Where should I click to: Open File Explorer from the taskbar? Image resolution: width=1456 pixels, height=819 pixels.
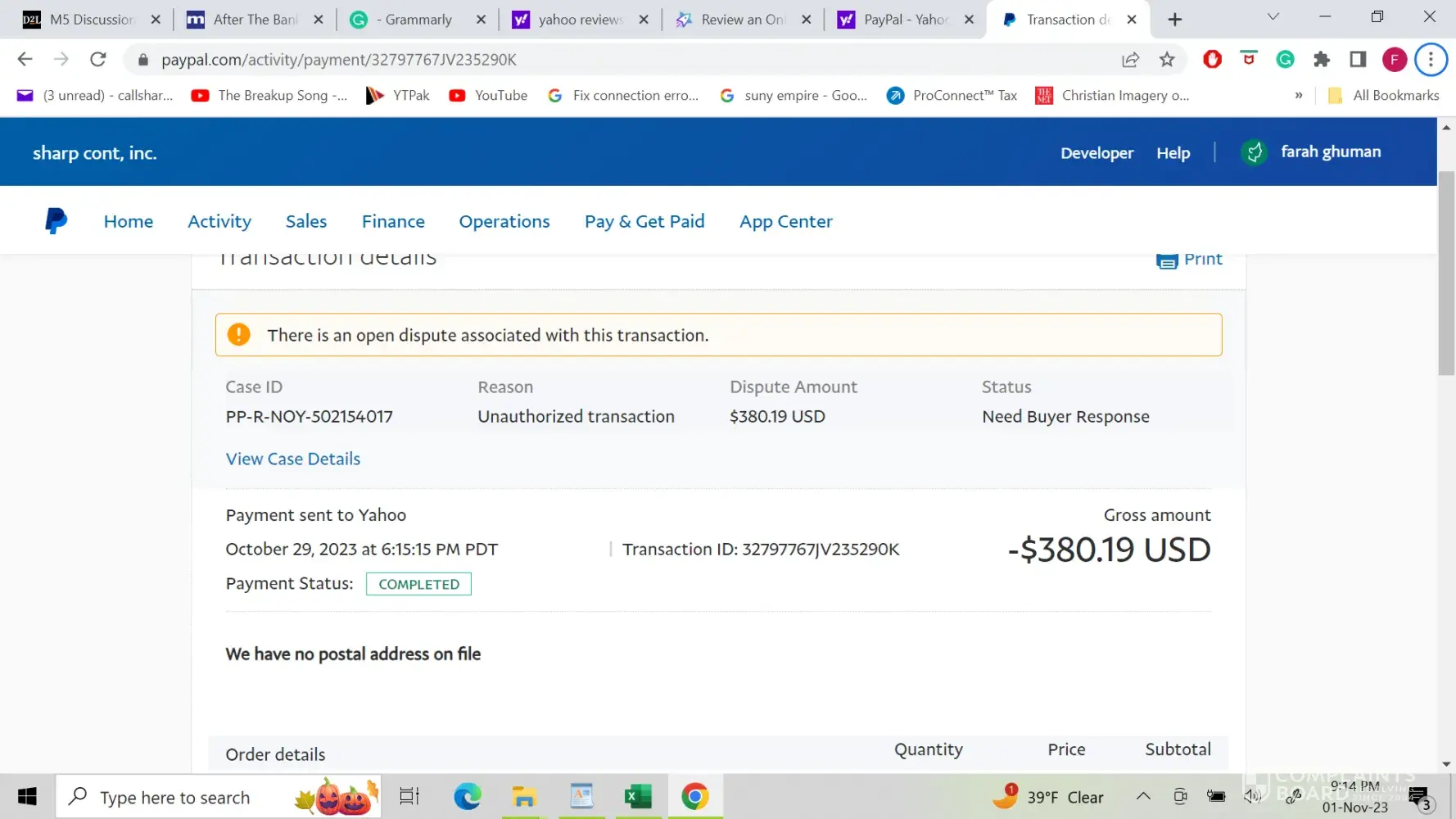pyautogui.click(x=524, y=797)
